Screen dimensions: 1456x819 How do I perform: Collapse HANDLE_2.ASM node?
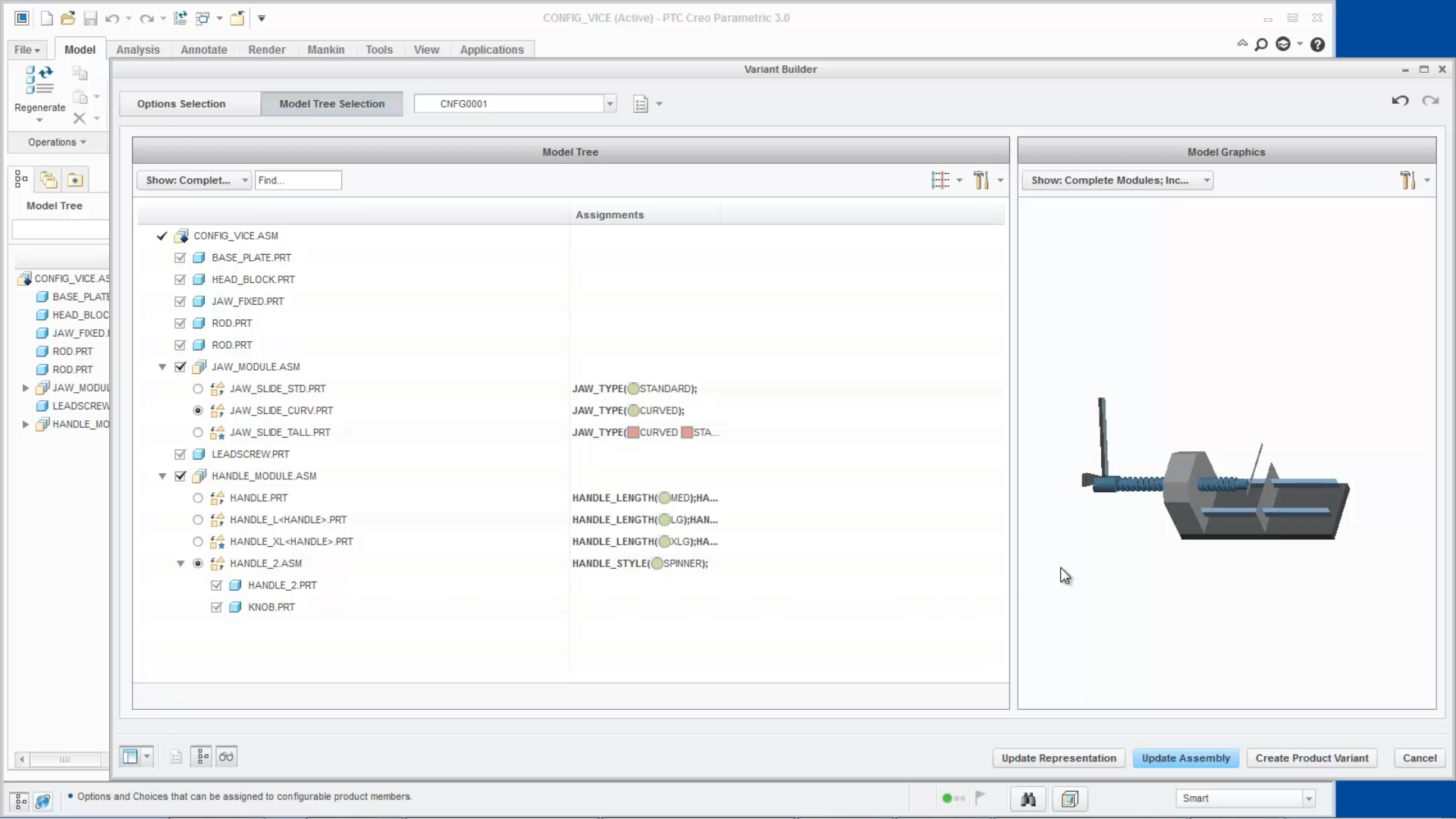click(180, 563)
